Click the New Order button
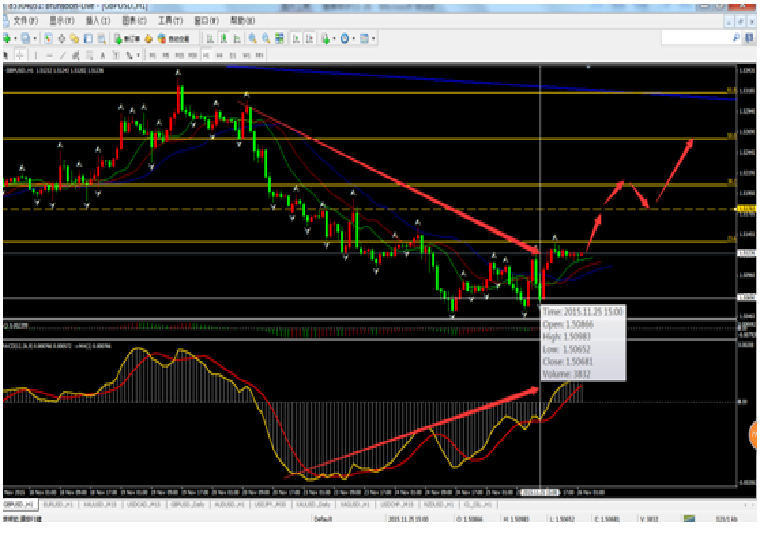The height and width of the screenshot is (537, 773). (127, 39)
